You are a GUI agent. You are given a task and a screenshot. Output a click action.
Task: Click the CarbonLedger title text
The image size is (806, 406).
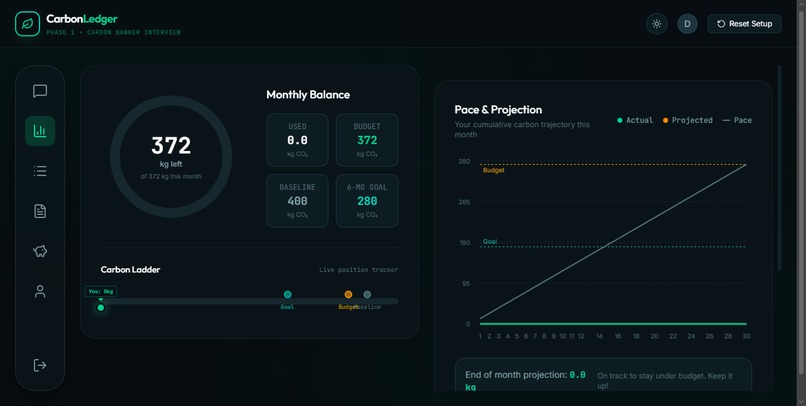pyautogui.click(x=82, y=19)
